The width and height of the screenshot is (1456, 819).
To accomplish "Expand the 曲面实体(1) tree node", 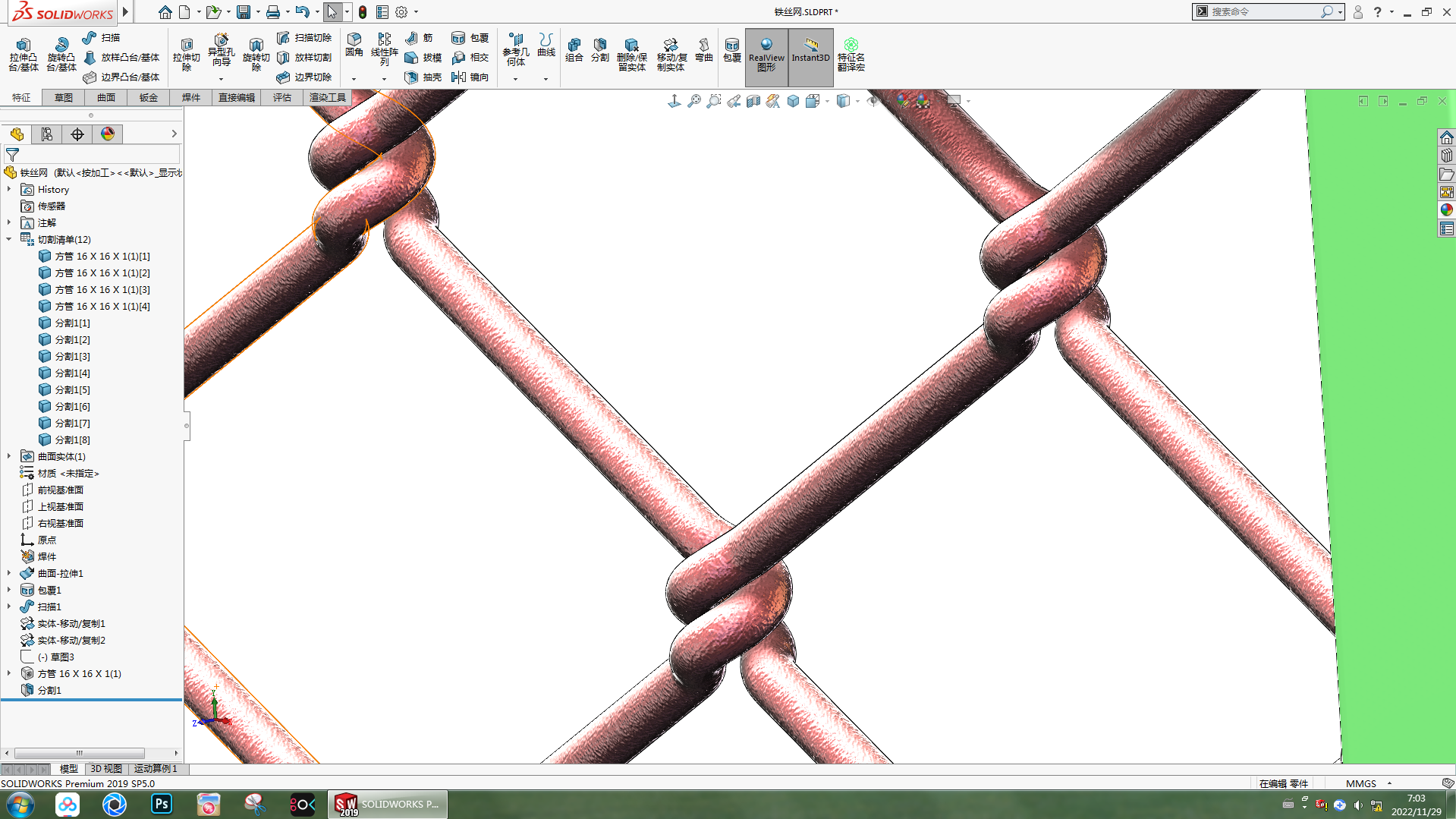I will tap(9, 456).
